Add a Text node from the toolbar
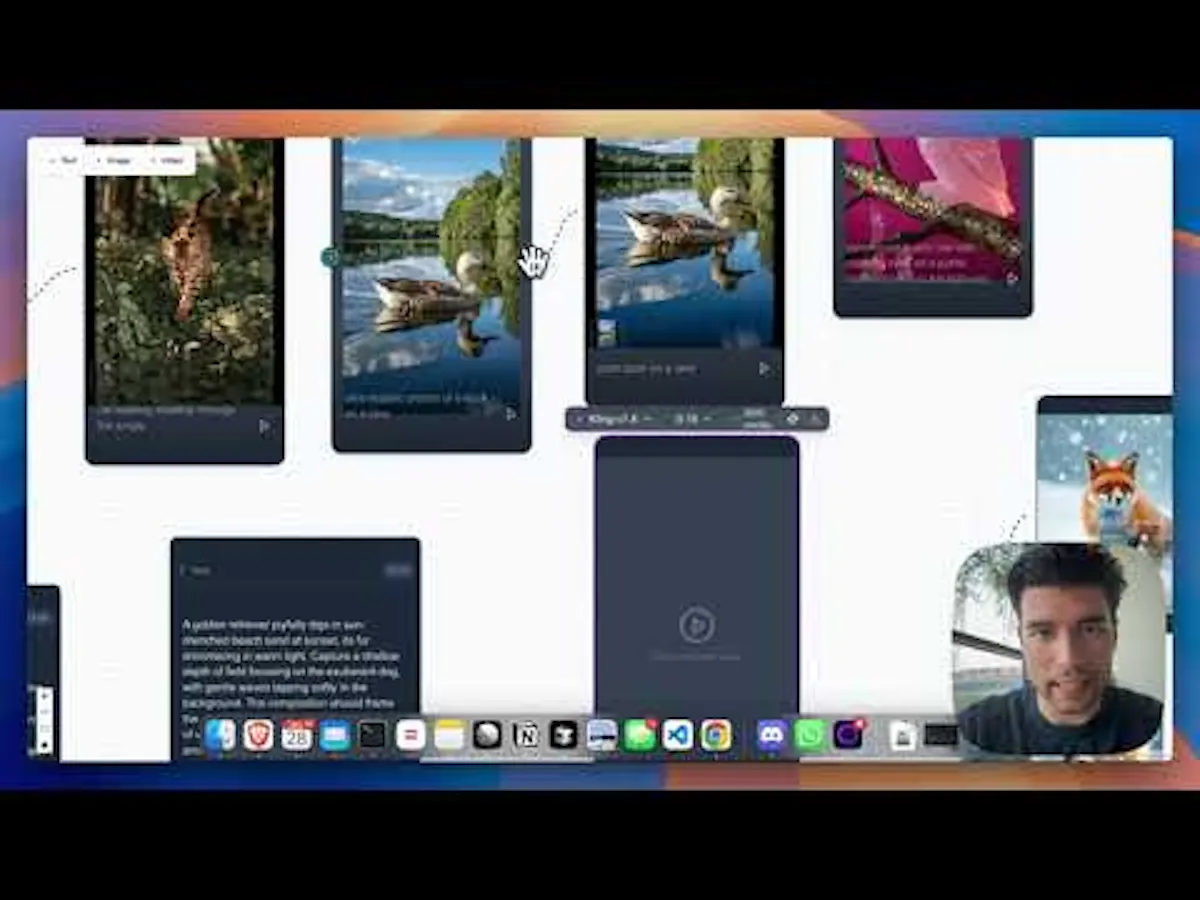Screen dimensions: 1200x900 [63, 160]
